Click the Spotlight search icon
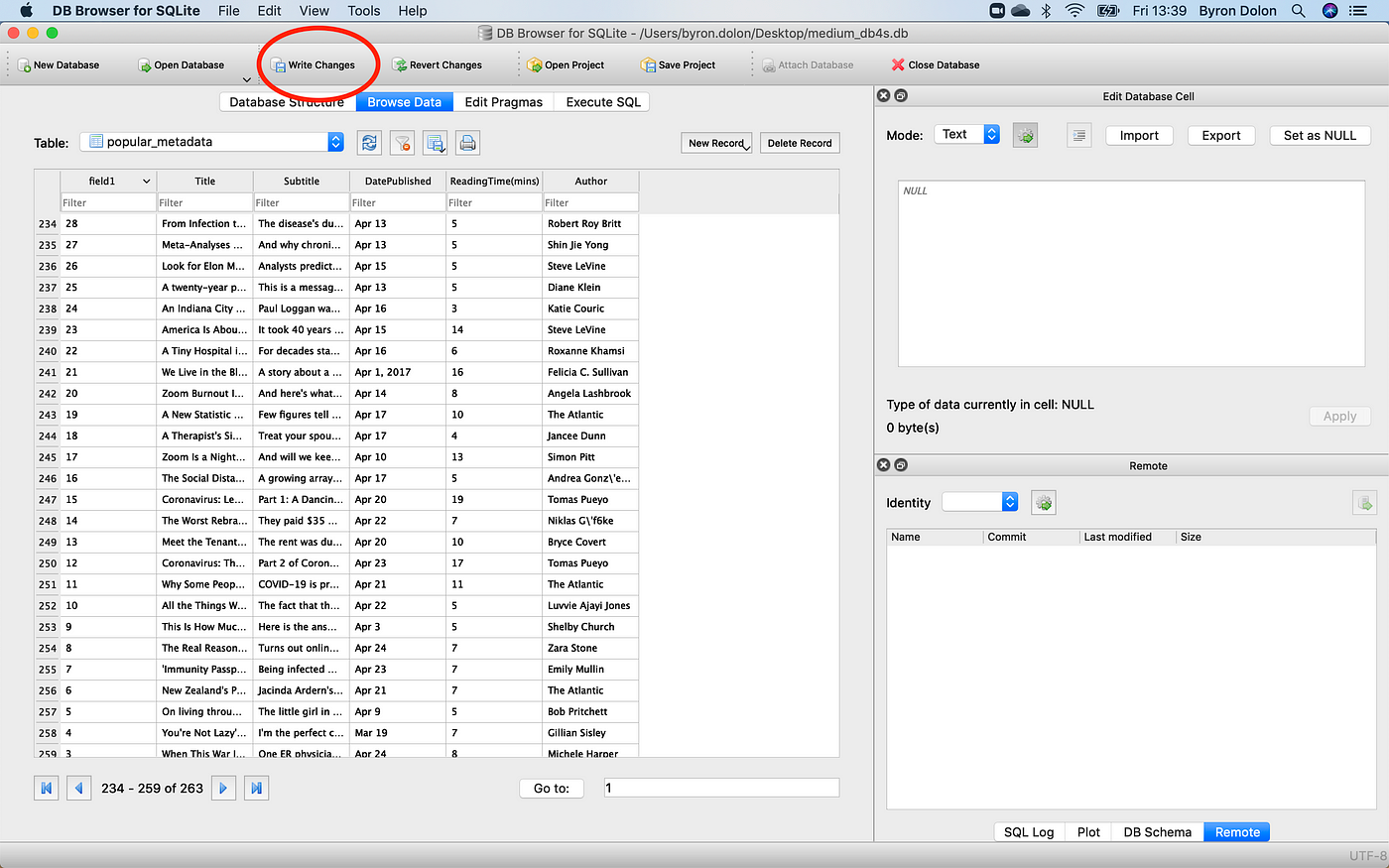The width and height of the screenshot is (1389, 868). point(1298,11)
